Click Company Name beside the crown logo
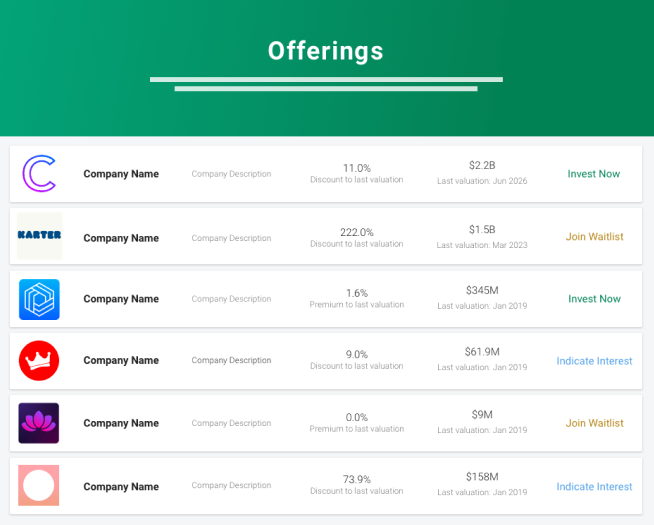The width and height of the screenshot is (654, 525). click(x=121, y=361)
